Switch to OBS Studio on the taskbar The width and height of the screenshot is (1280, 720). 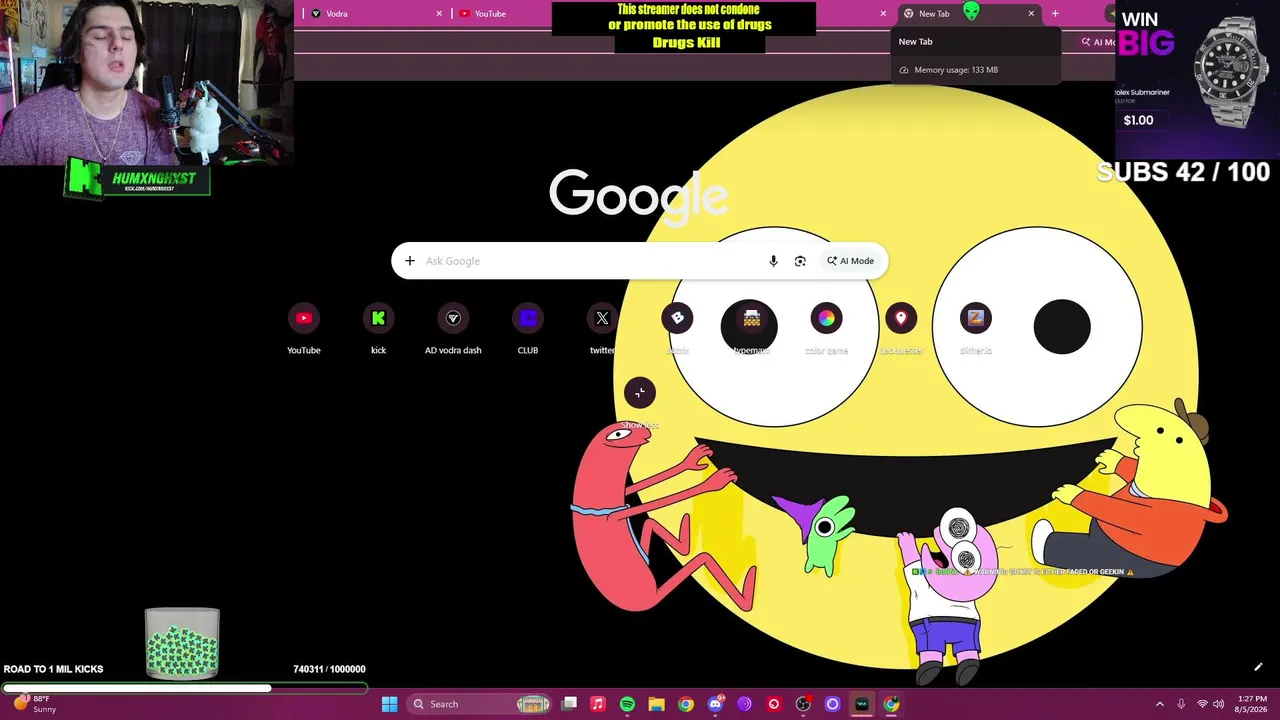click(803, 704)
